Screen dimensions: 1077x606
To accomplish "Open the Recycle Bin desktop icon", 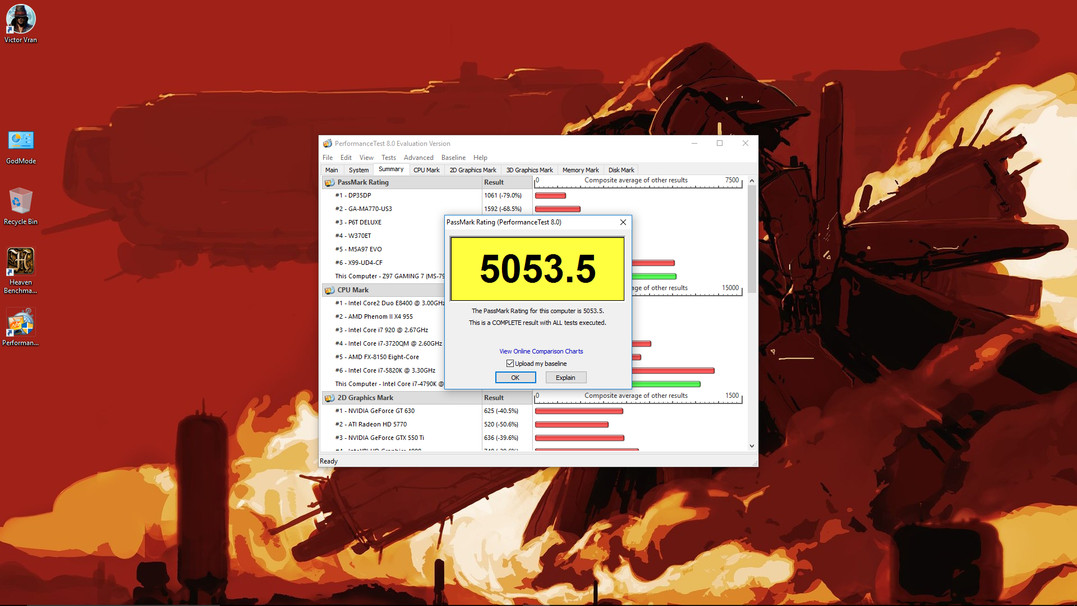I will click(21, 206).
